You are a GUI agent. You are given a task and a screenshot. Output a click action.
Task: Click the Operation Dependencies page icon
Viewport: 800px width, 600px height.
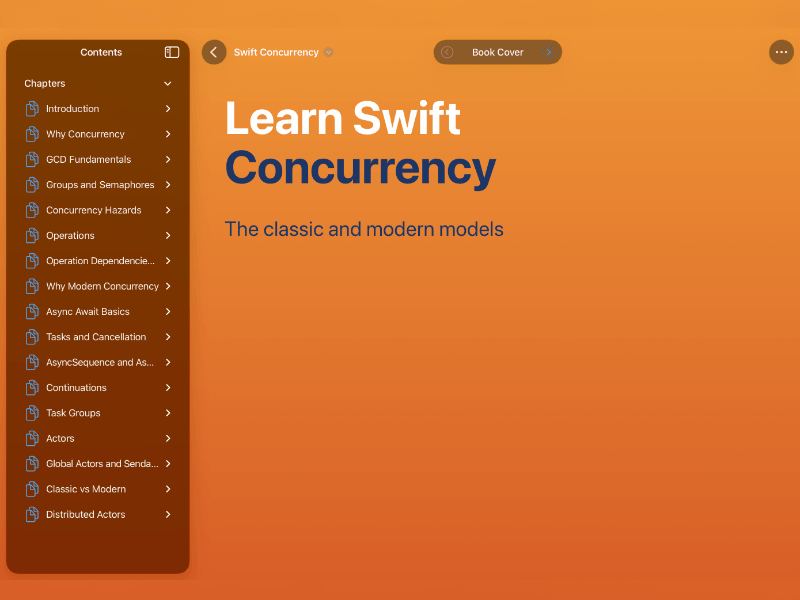[x=32, y=261]
